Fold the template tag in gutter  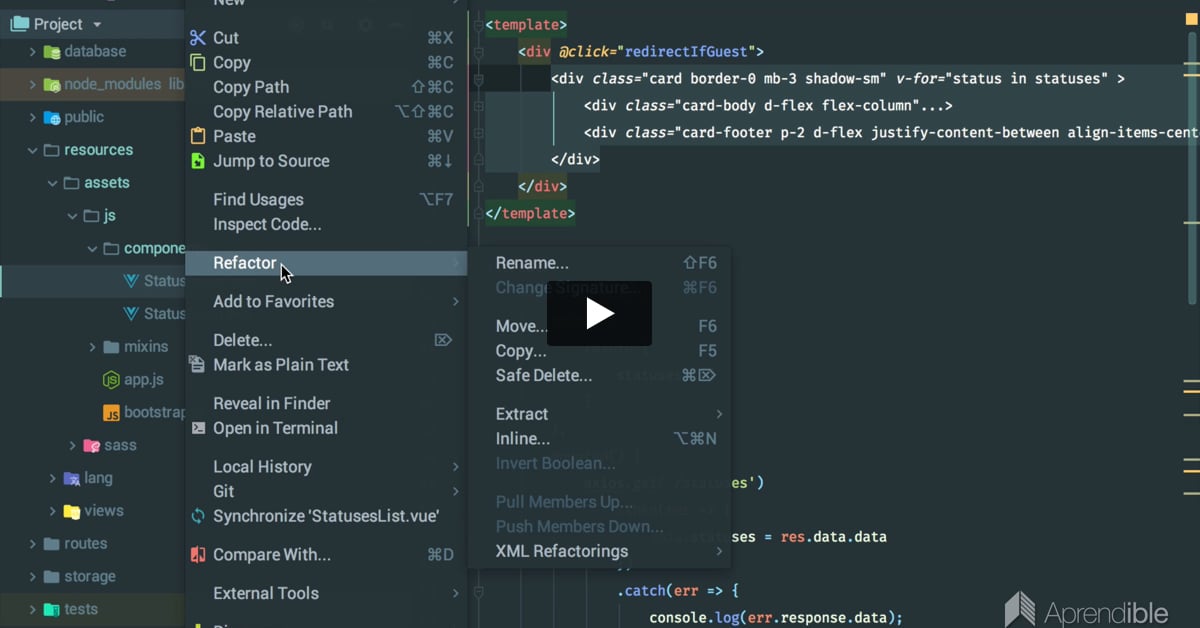[x=478, y=23]
